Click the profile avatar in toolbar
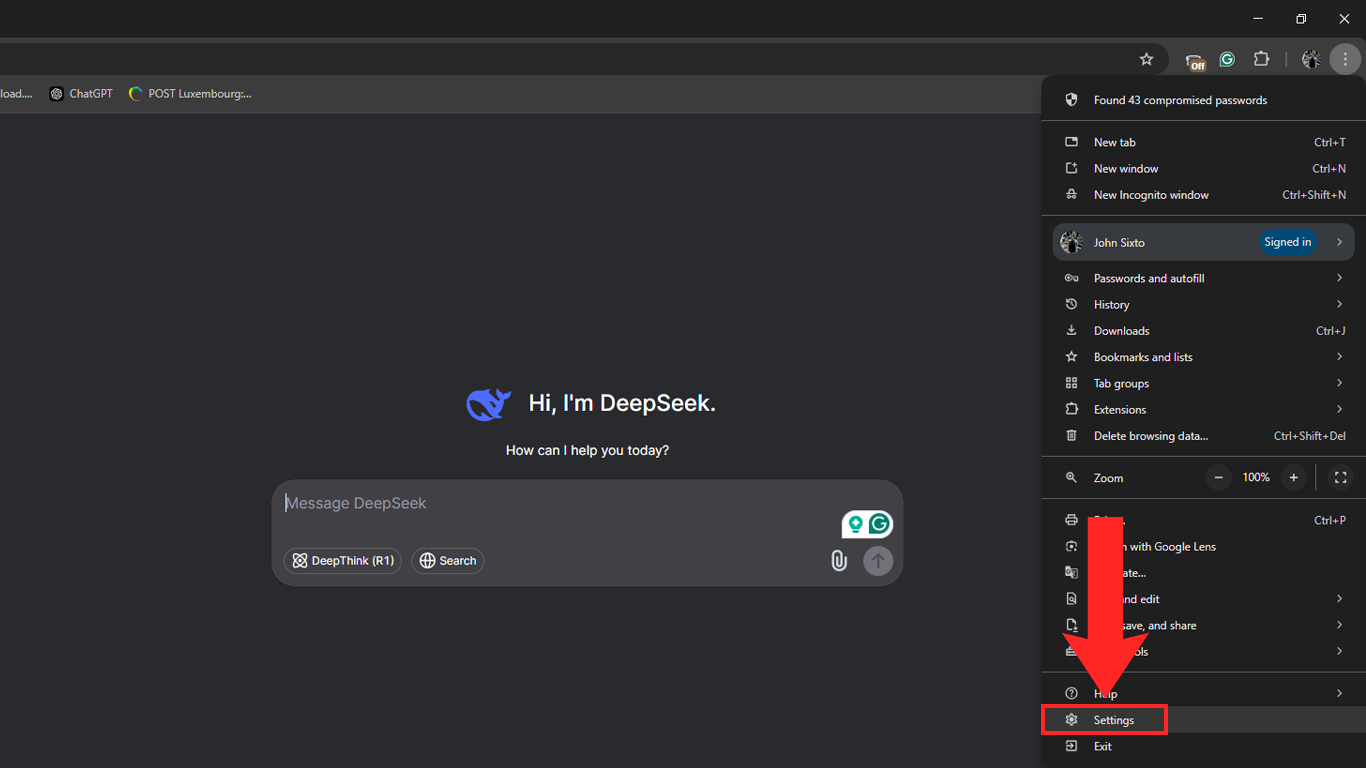The height and width of the screenshot is (768, 1366). (1311, 59)
